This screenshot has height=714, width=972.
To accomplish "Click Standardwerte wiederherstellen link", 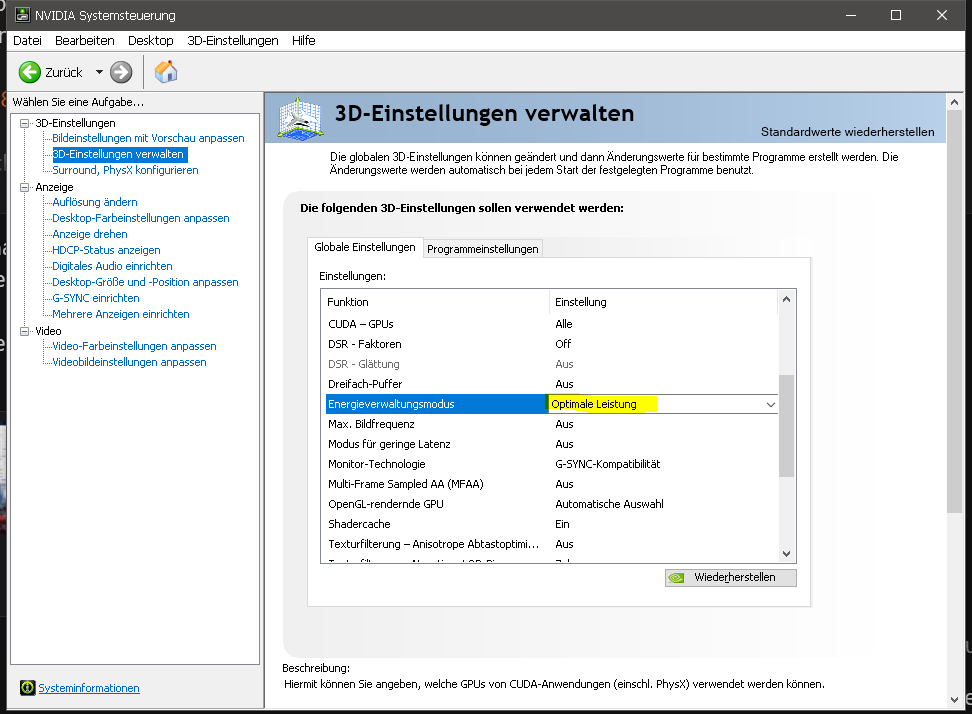I will 847,132.
